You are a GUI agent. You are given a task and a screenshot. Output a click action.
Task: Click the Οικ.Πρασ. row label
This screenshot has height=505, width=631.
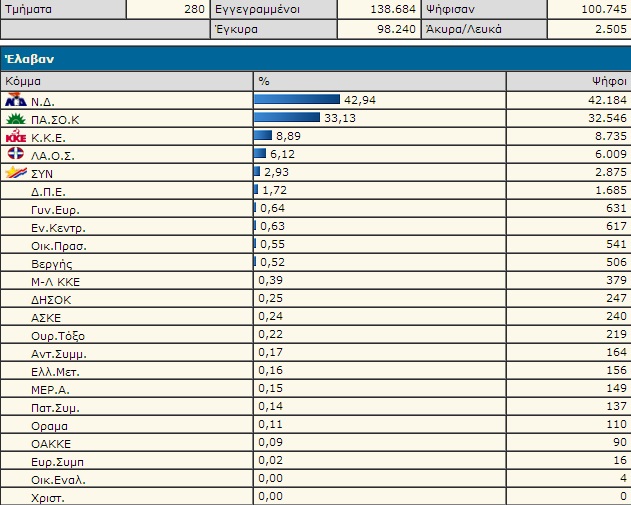(x=59, y=246)
